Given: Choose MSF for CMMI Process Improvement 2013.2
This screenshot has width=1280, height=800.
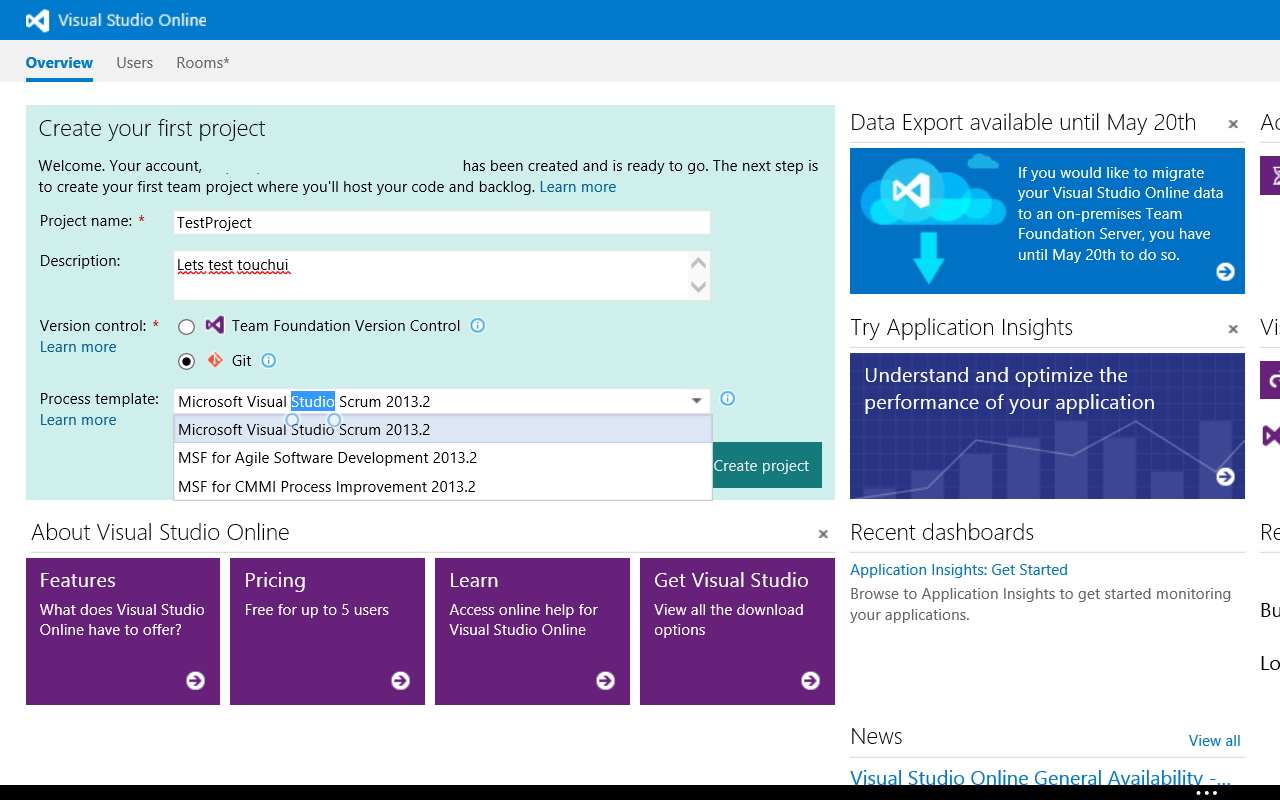Looking at the screenshot, I should (x=443, y=486).
